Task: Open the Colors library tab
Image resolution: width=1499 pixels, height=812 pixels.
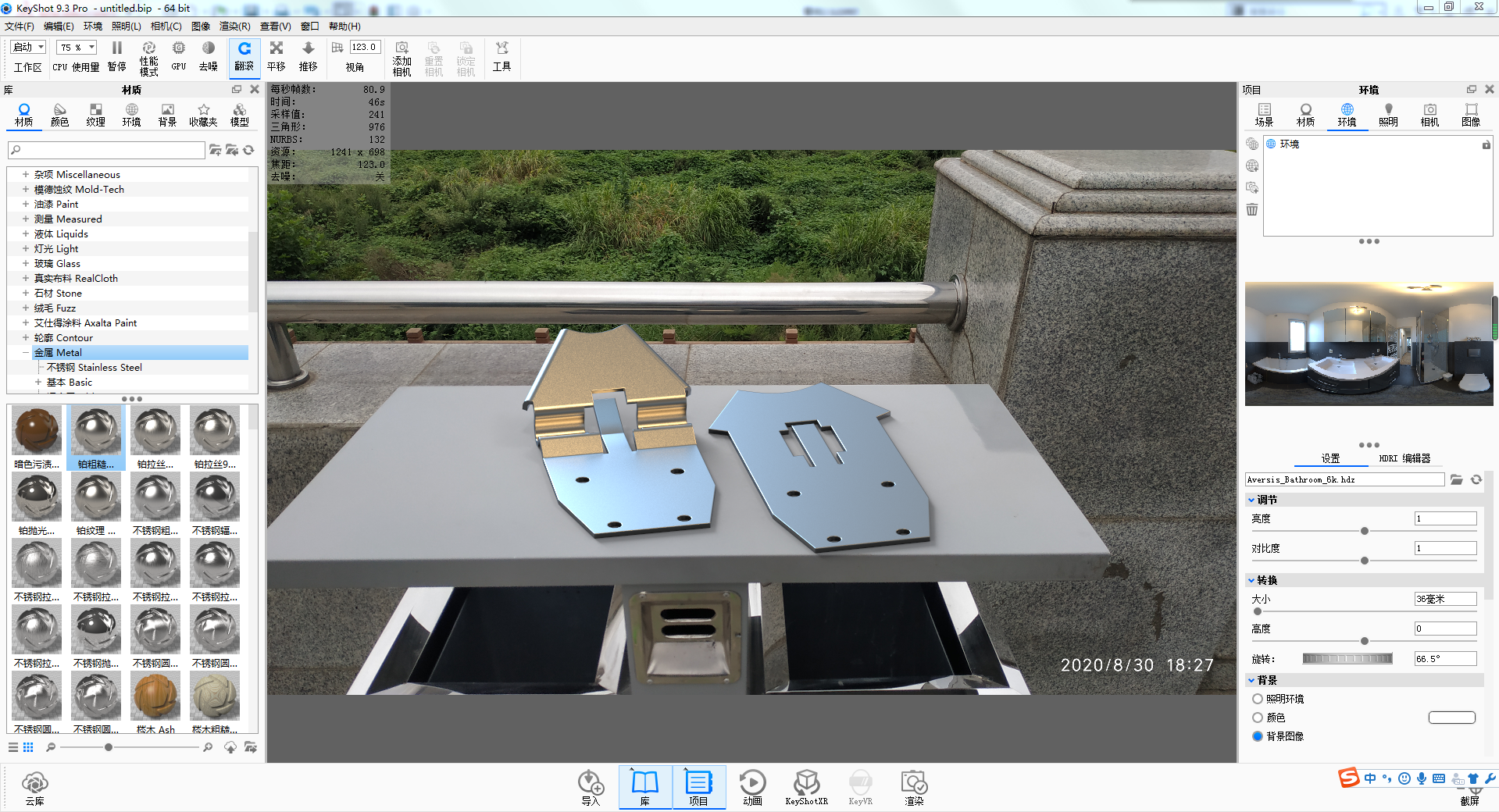Action: click(x=60, y=115)
